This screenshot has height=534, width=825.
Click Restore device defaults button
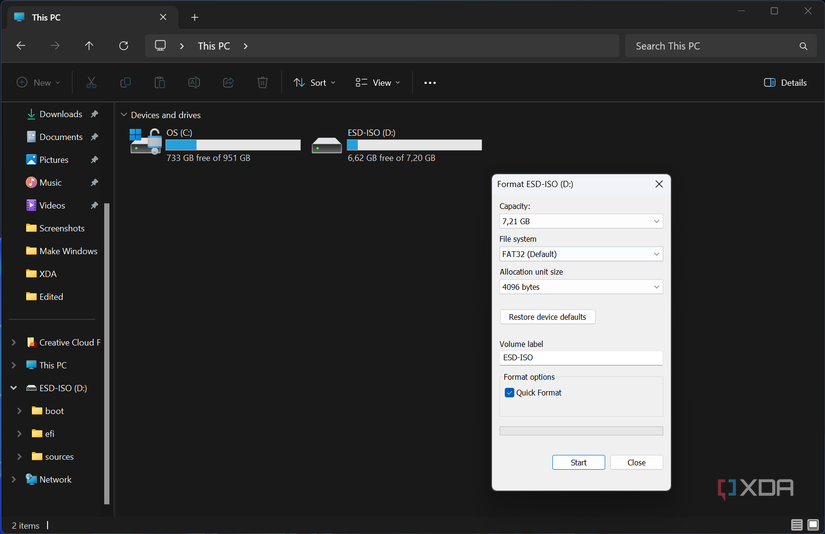(x=547, y=317)
